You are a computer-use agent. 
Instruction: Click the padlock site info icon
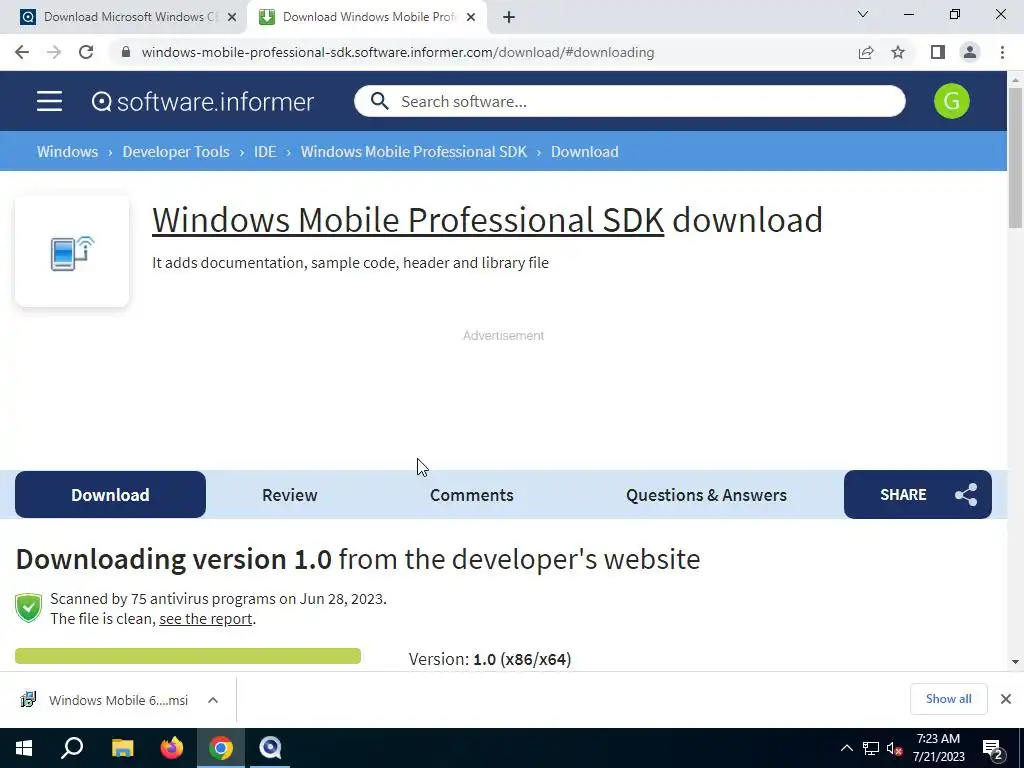pos(126,52)
